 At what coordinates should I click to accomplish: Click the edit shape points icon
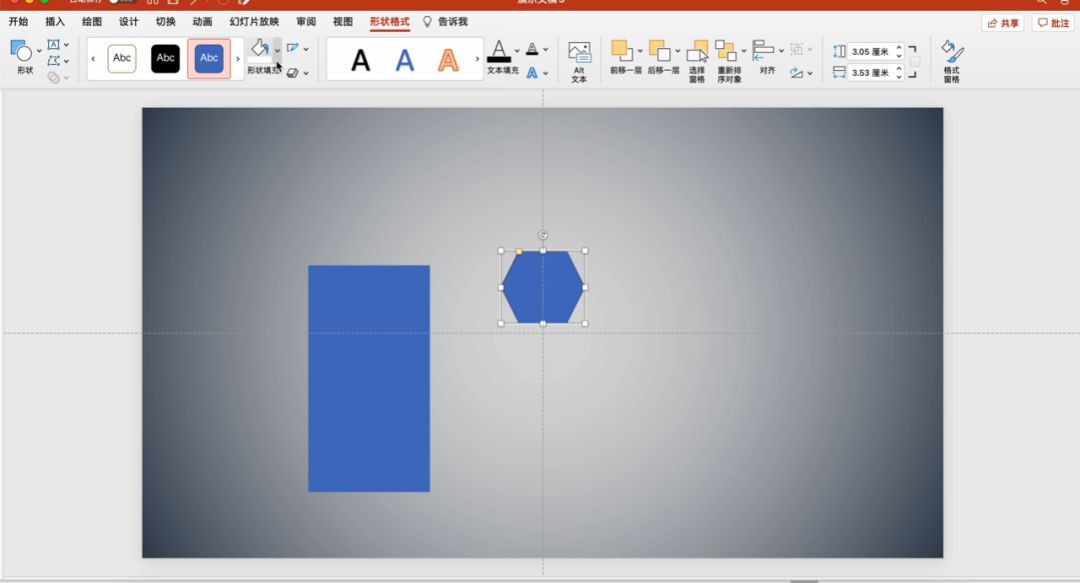click(53, 61)
